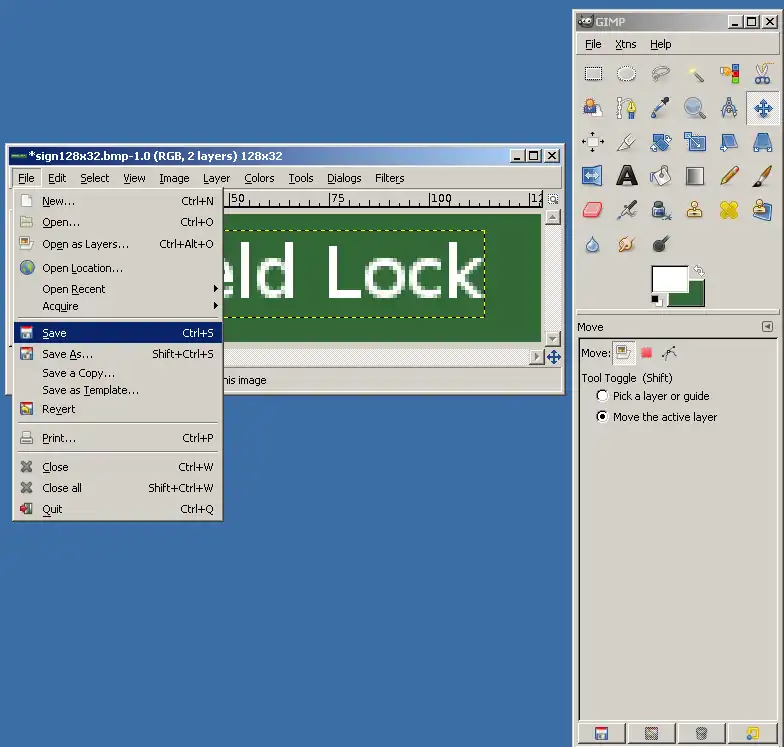Pick the Eraser tool
The image size is (784, 747).
point(593,210)
